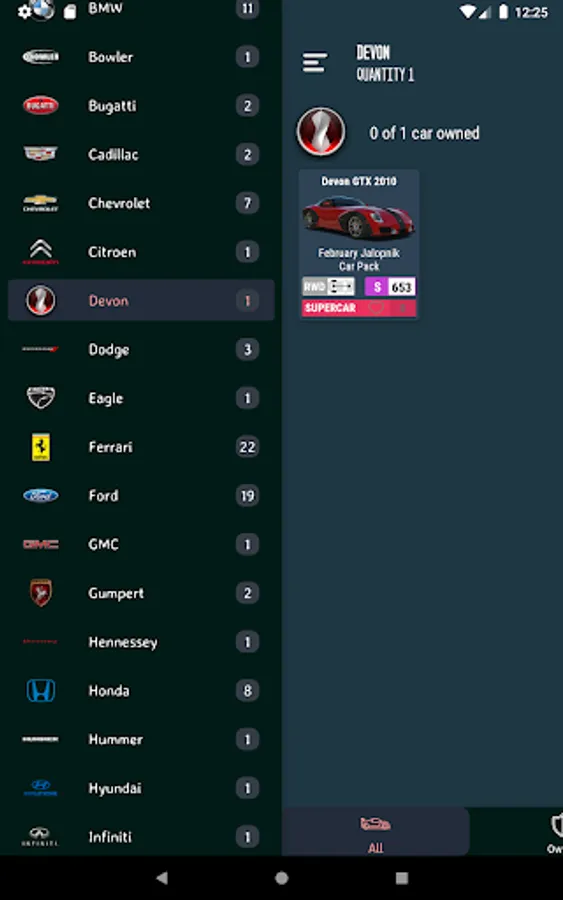The height and width of the screenshot is (900, 563).
Task: Open the Devon GTX 2010 car card
Action: [x=359, y=244]
